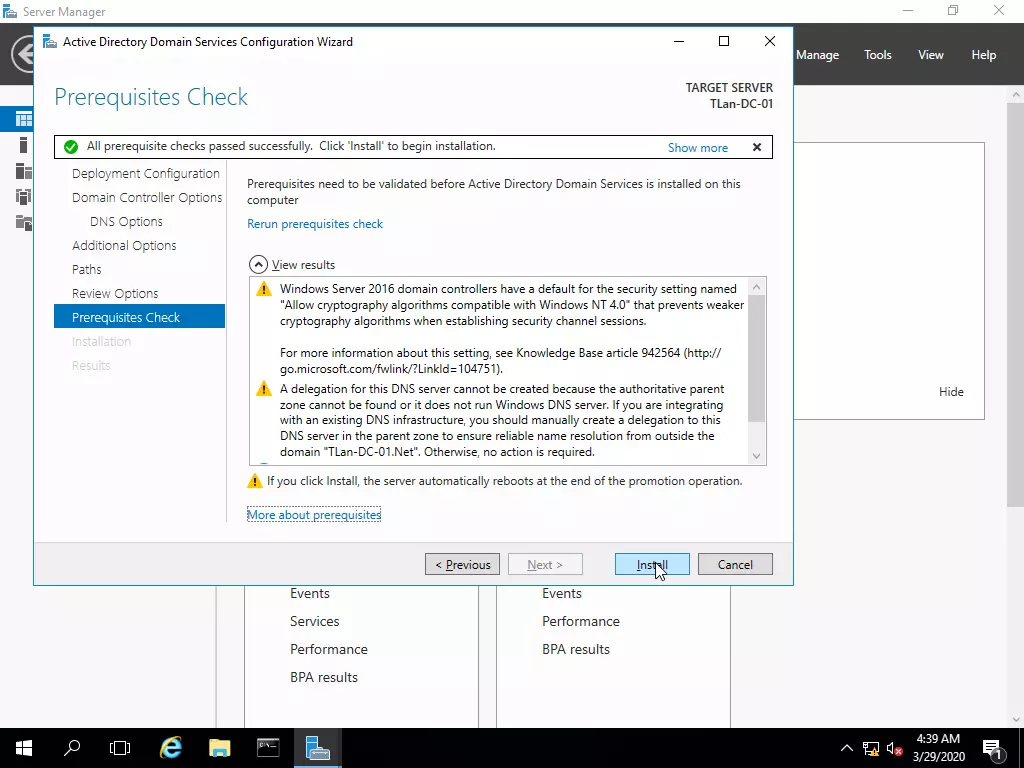Image resolution: width=1024 pixels, height=768 pixels.
Task: Open Task View from taskbar
Action: (x=120, y=748)
